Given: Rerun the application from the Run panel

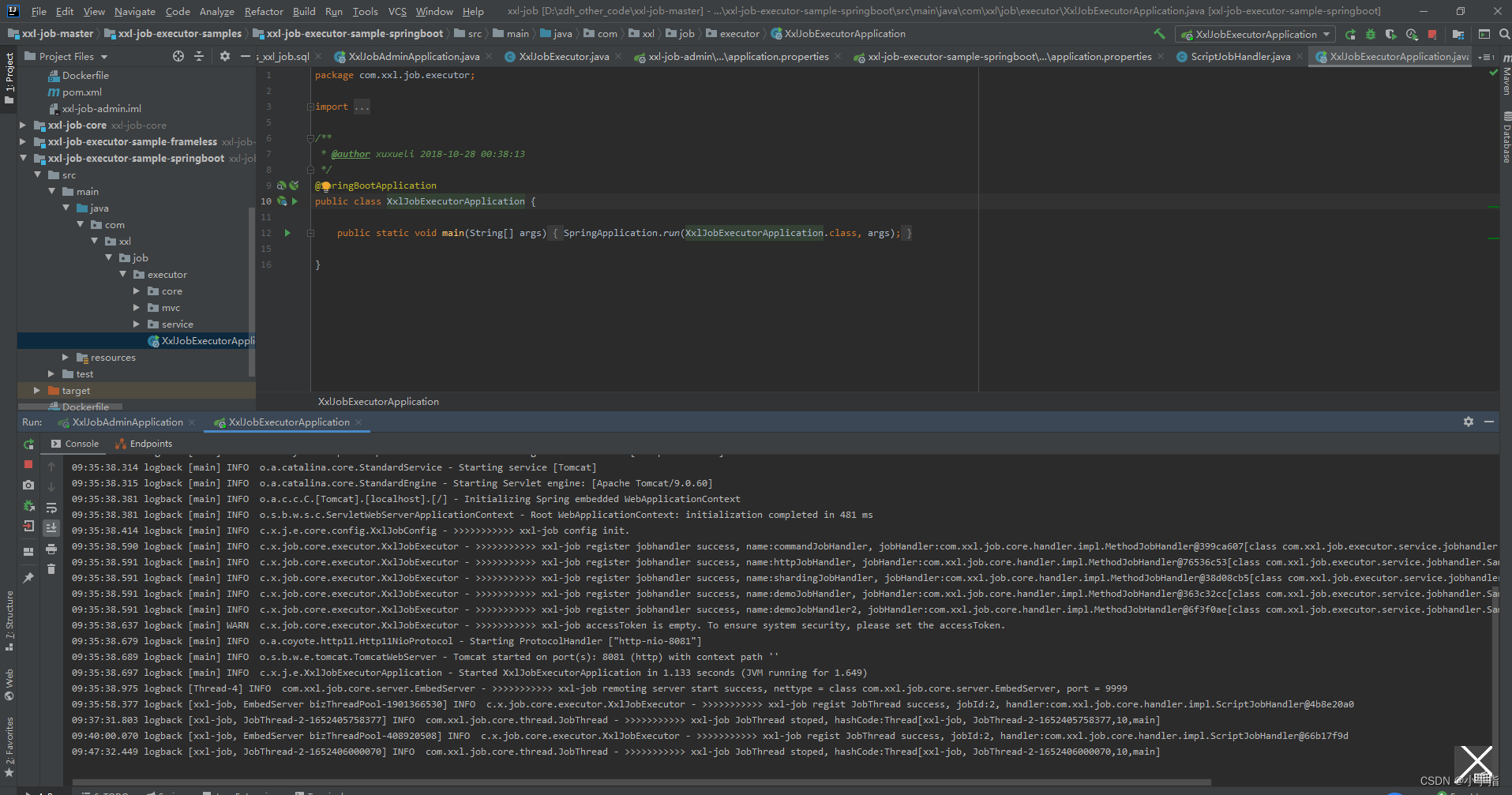Looking at the screenshot, I should tap(28, 444).
